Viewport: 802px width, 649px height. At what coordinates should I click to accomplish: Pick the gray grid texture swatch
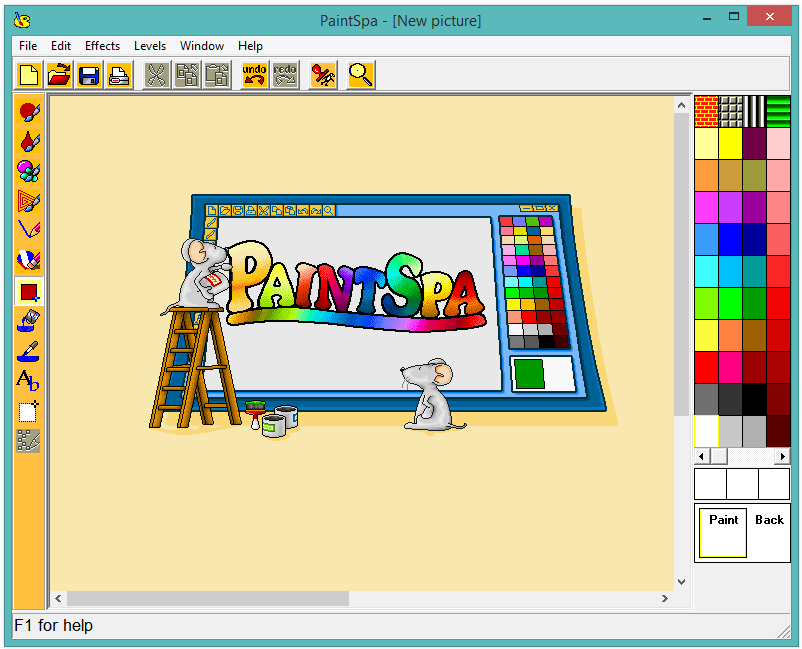pos(730,111)
